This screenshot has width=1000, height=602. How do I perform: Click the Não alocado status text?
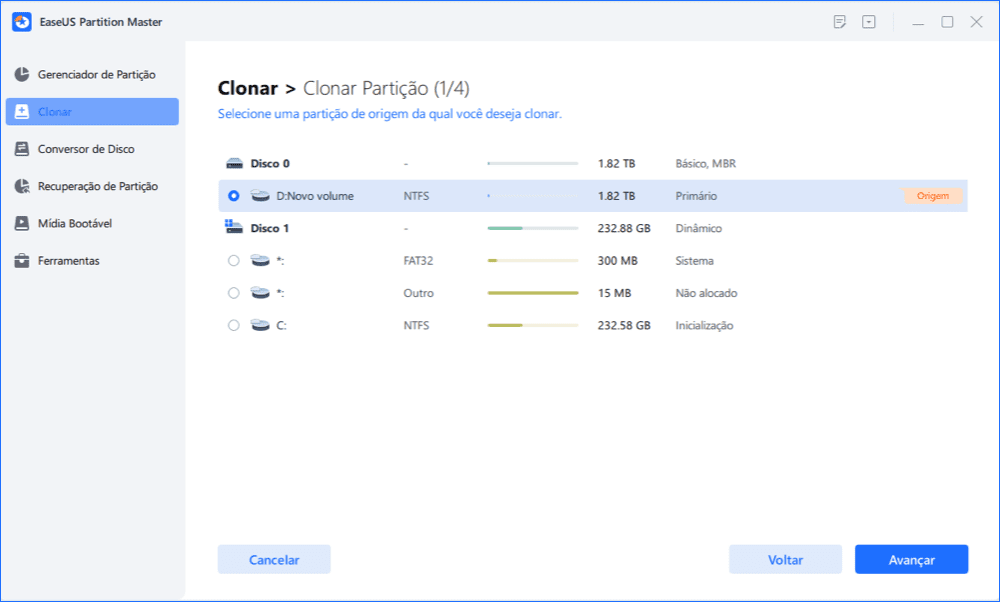tap(706, 293)
